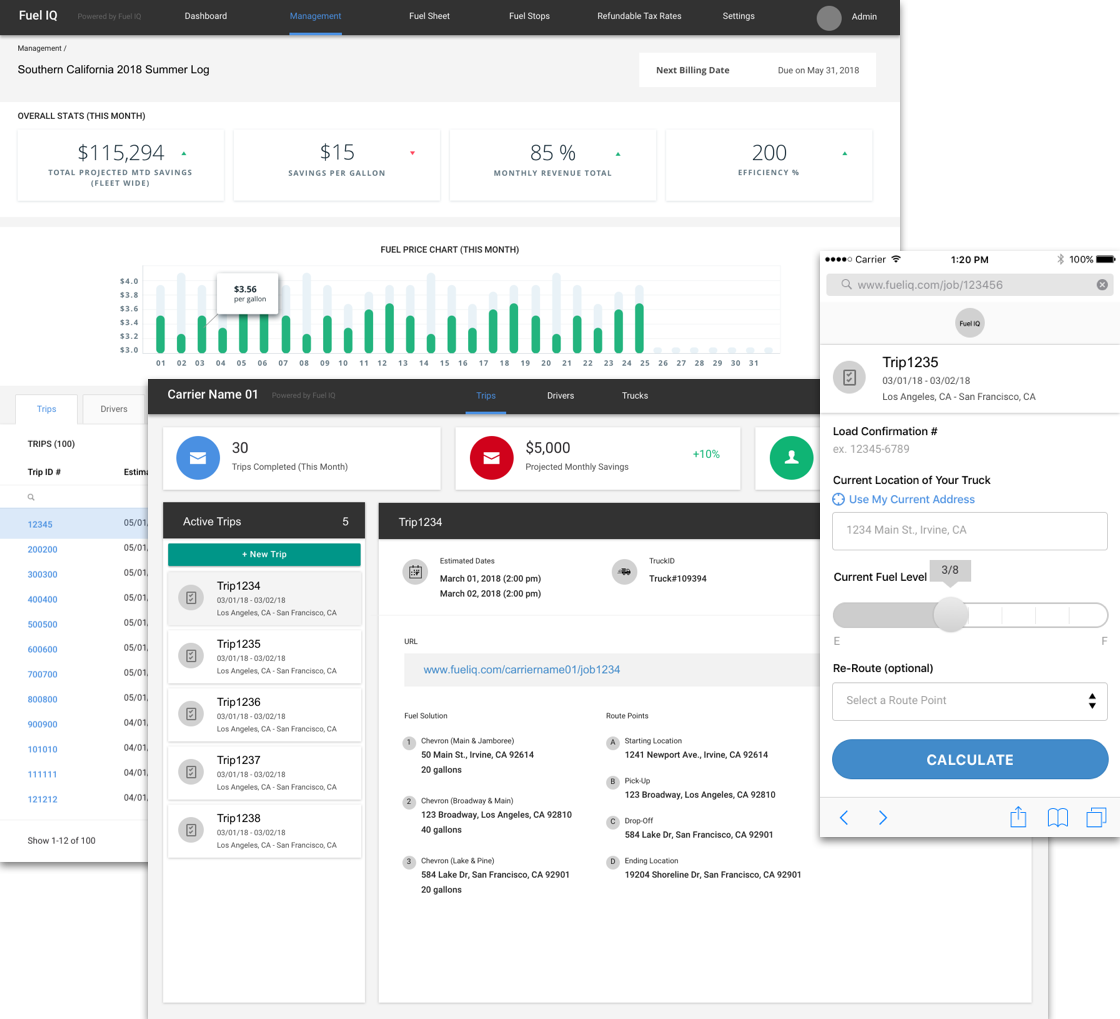Click the crosshair icon before Use My Current Address
1120x1019 pixels.
pos(838,499)
